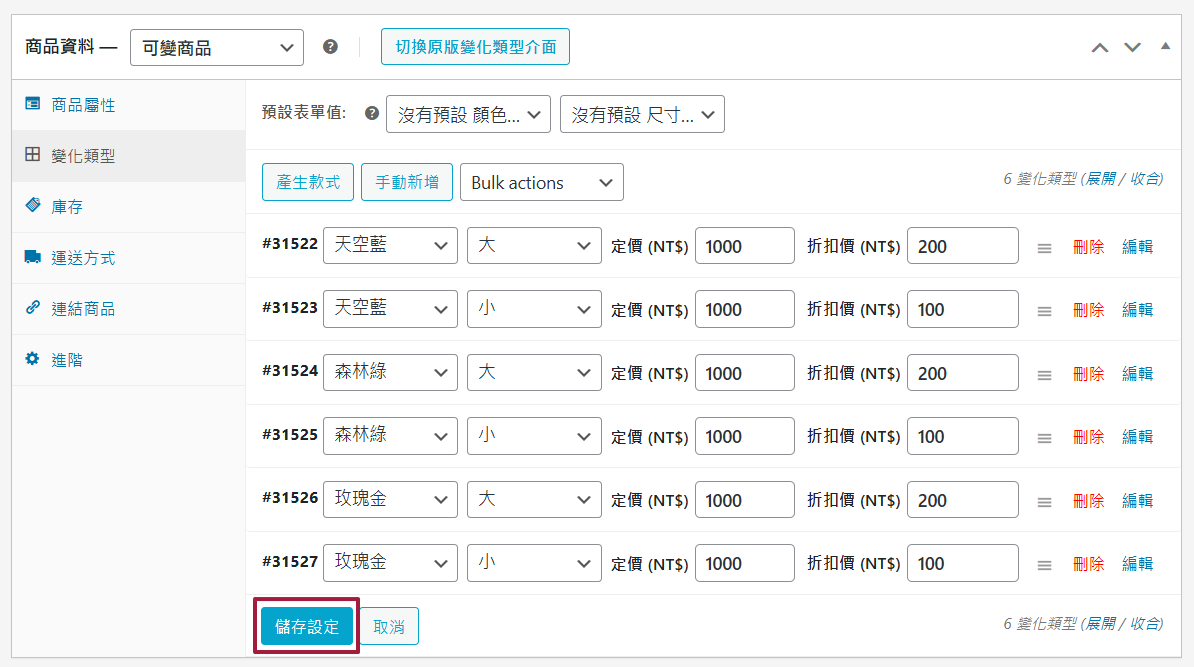Click the help icon beside the product type dropdown
The image size is (1194, 667).
(x=331, y=46)
